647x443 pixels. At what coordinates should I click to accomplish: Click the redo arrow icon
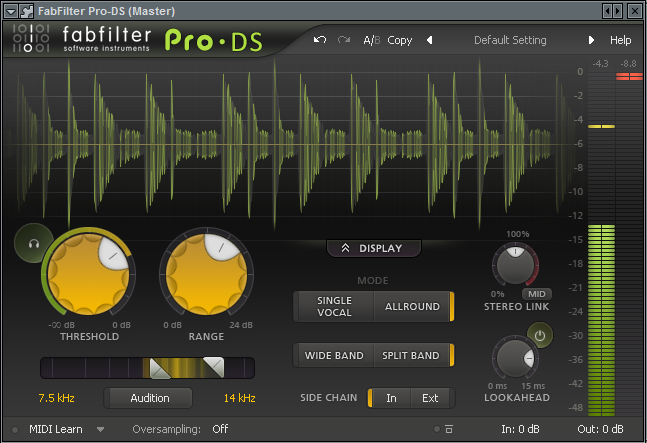345,40
